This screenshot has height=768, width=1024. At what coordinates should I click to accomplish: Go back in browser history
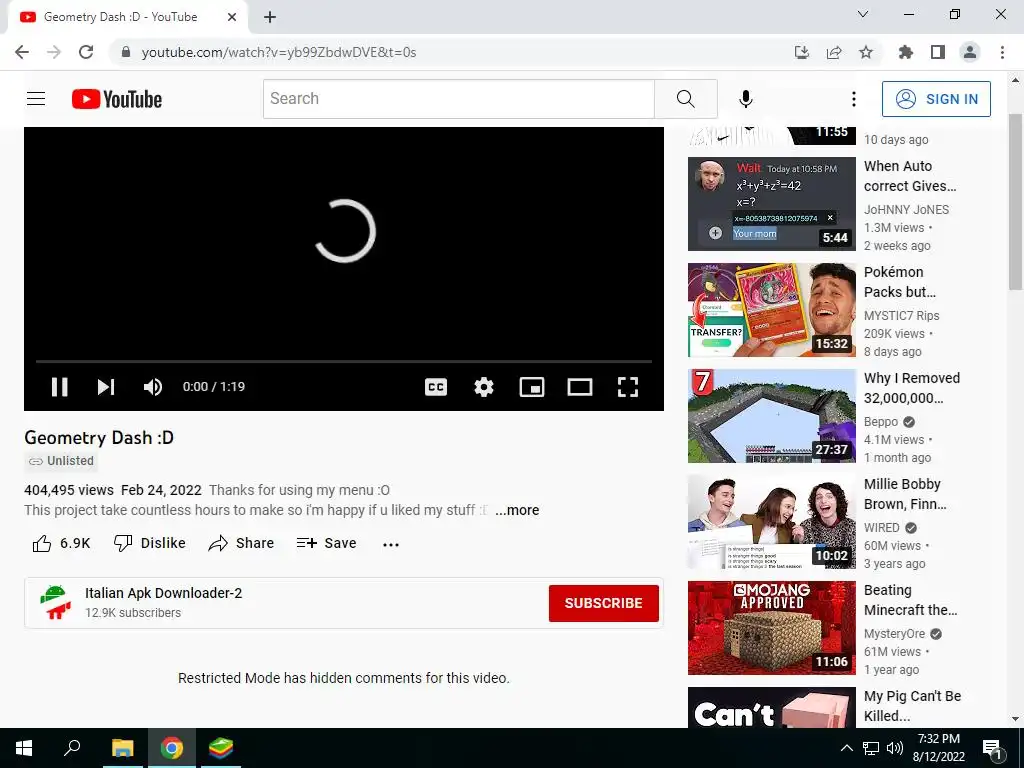[22, 52]
